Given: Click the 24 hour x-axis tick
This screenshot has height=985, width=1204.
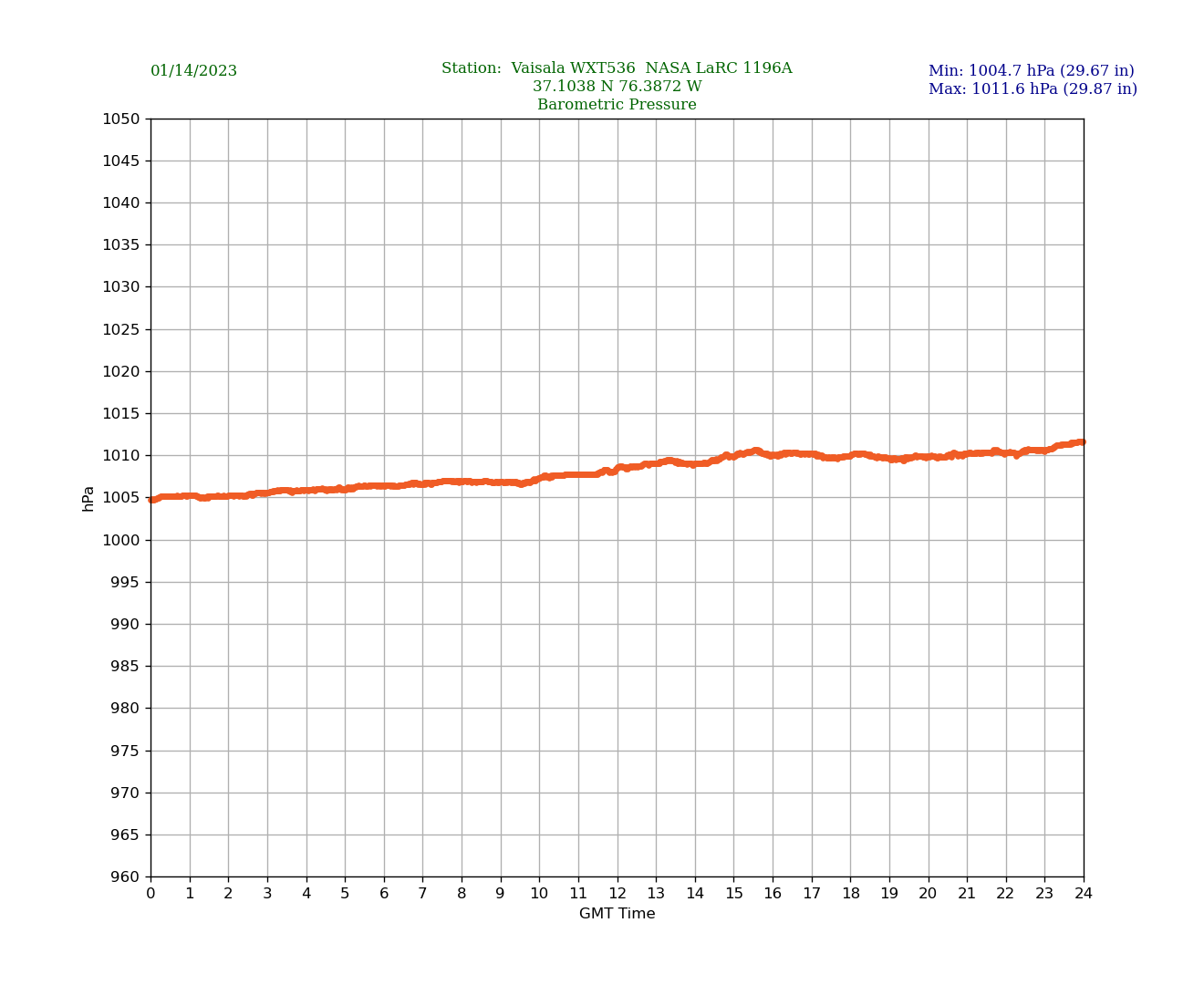Looking at the screenshot, I should [x=1084, y=894].
